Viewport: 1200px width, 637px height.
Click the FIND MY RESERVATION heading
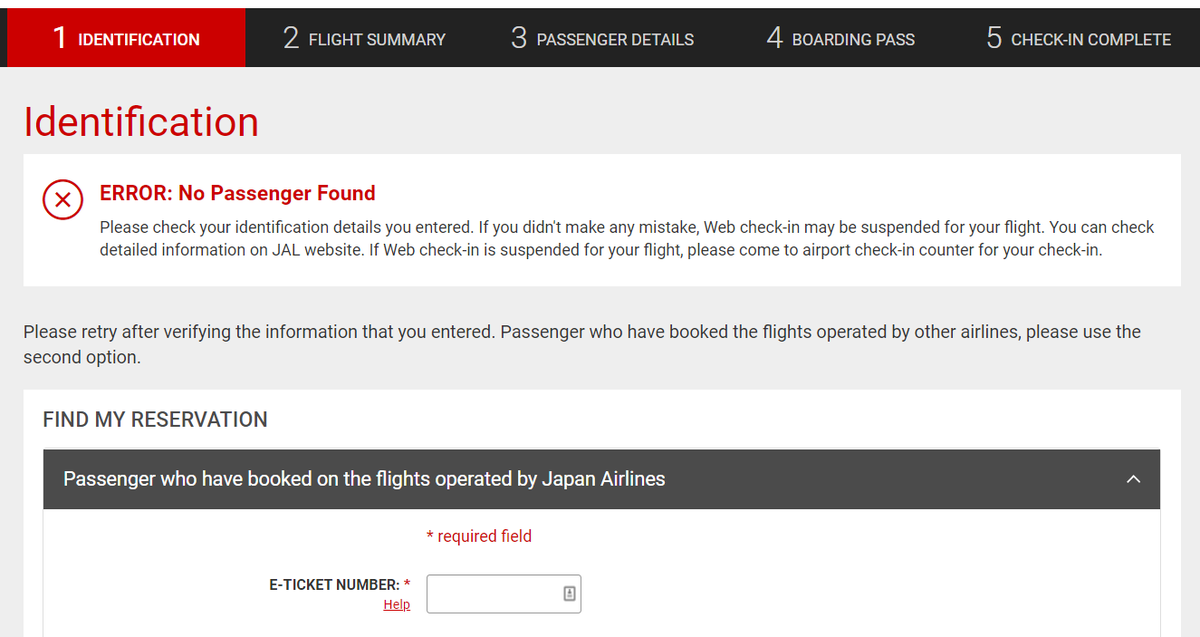pos(155,420)
